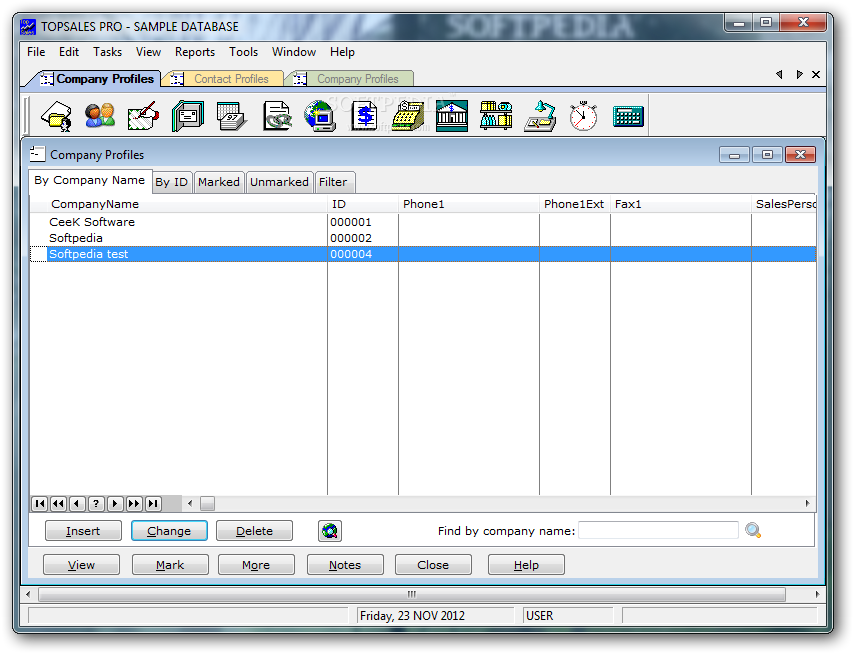Open the View menu
Screen dimensions: 854x654
pyautogui.click(x=148, y=52)
